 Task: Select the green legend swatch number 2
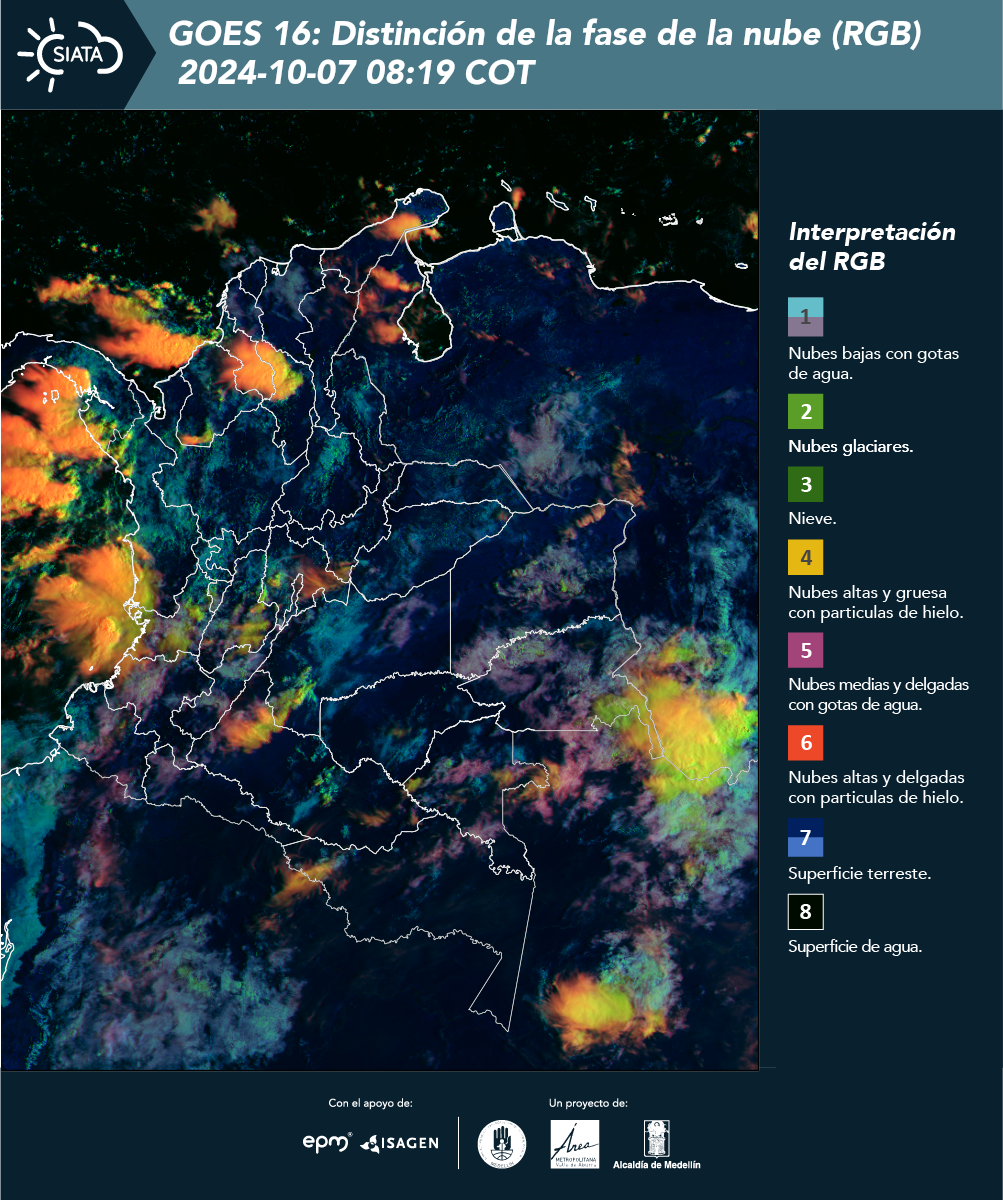click(805, 412)
